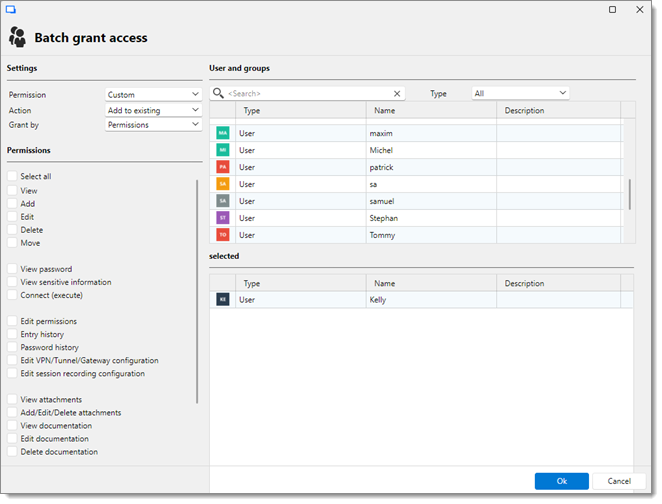
Task: Select the user name samuel
Action: pos(382,201)
